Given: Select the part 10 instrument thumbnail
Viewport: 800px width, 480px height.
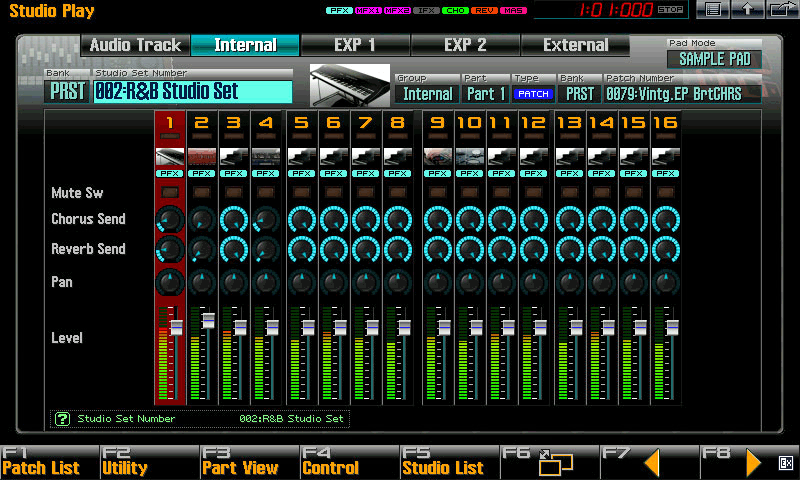Looking at the screenshot, I should click(470, 157).
